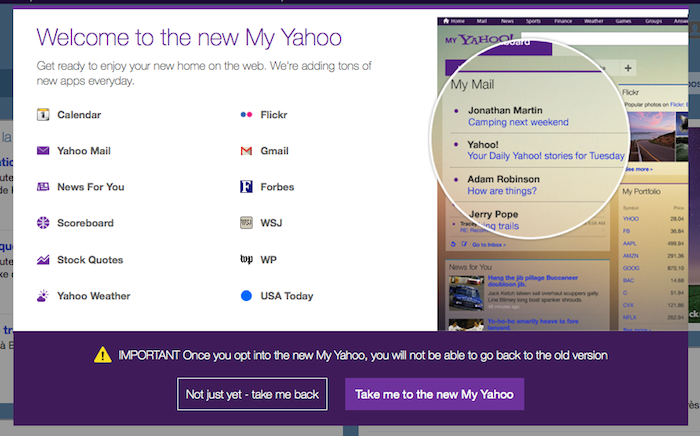Click the 'News For You' label
The width and height of the screenshot is (700, 436).
[x=91, y=187]
